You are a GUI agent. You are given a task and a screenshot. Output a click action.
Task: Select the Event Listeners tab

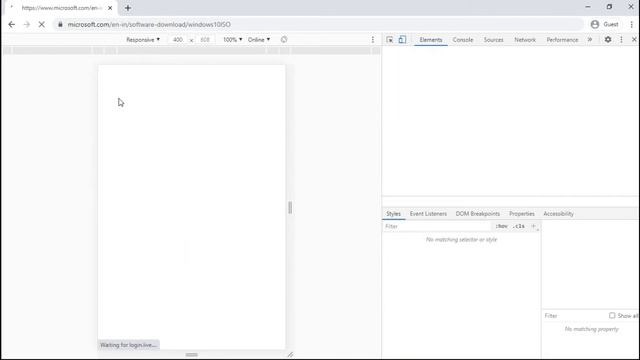[x=428, y=214]
